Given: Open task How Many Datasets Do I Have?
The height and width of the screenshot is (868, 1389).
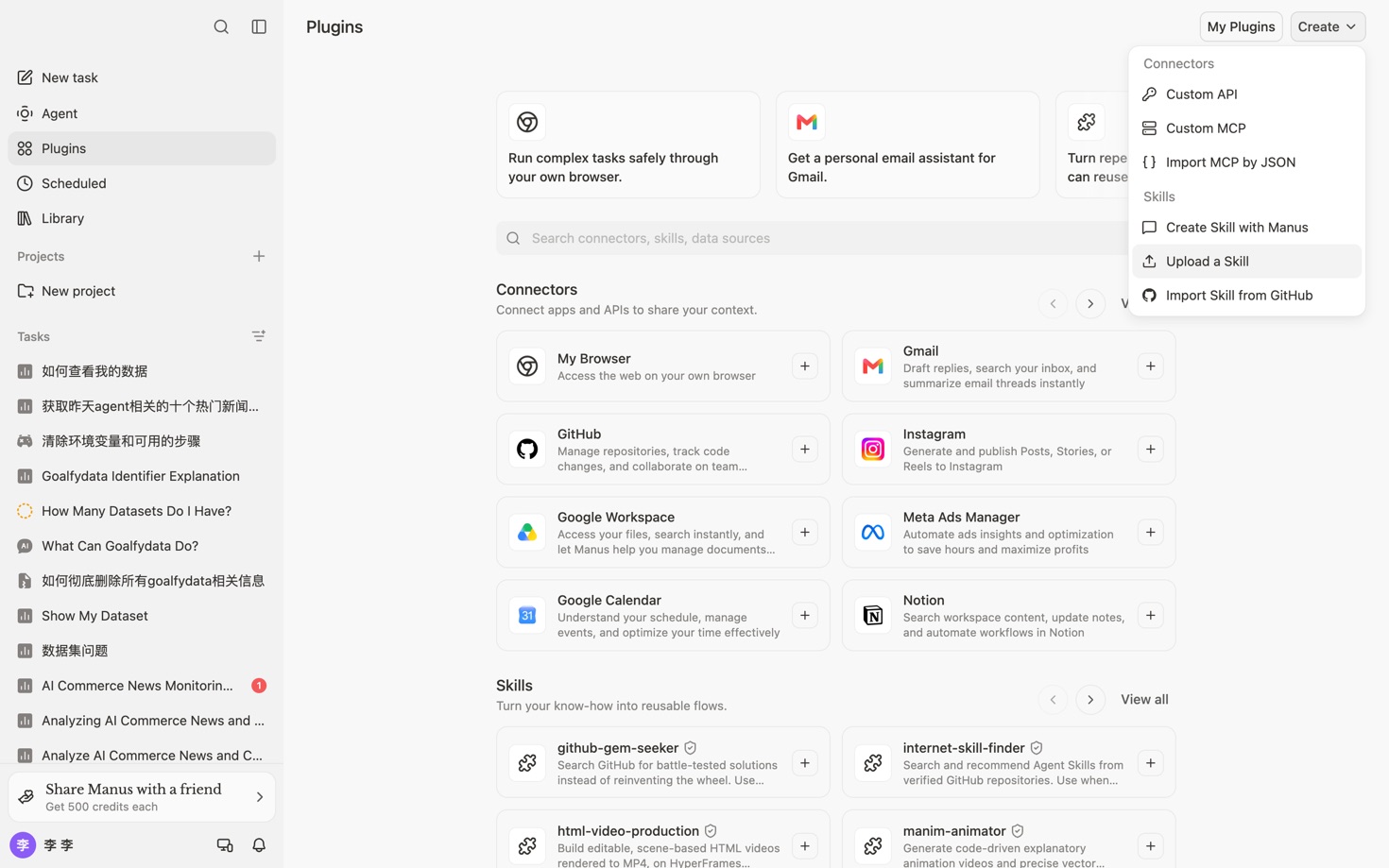Looking at the screenshot, I should click(x=142, y=511).
